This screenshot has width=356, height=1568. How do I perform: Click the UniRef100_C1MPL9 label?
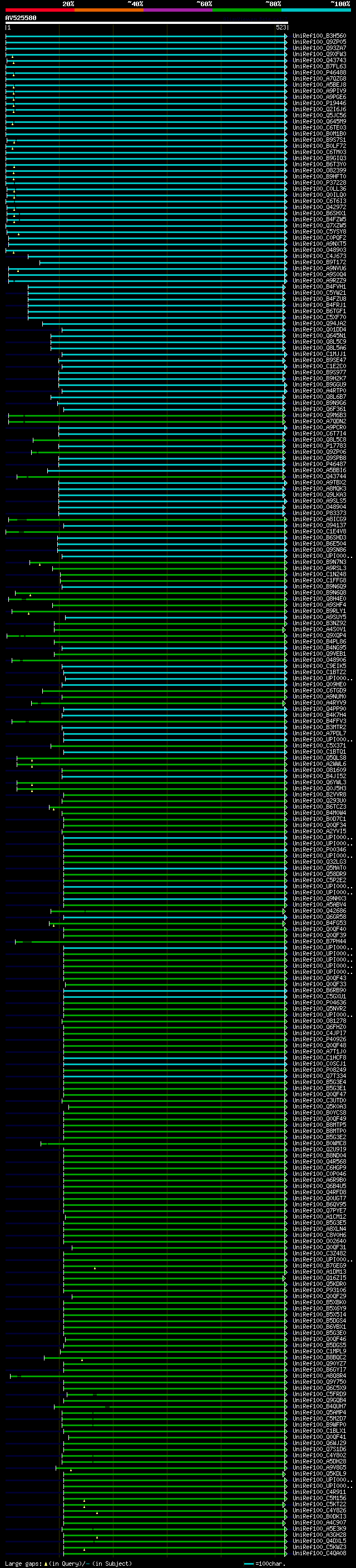[x=319, y=1351]
